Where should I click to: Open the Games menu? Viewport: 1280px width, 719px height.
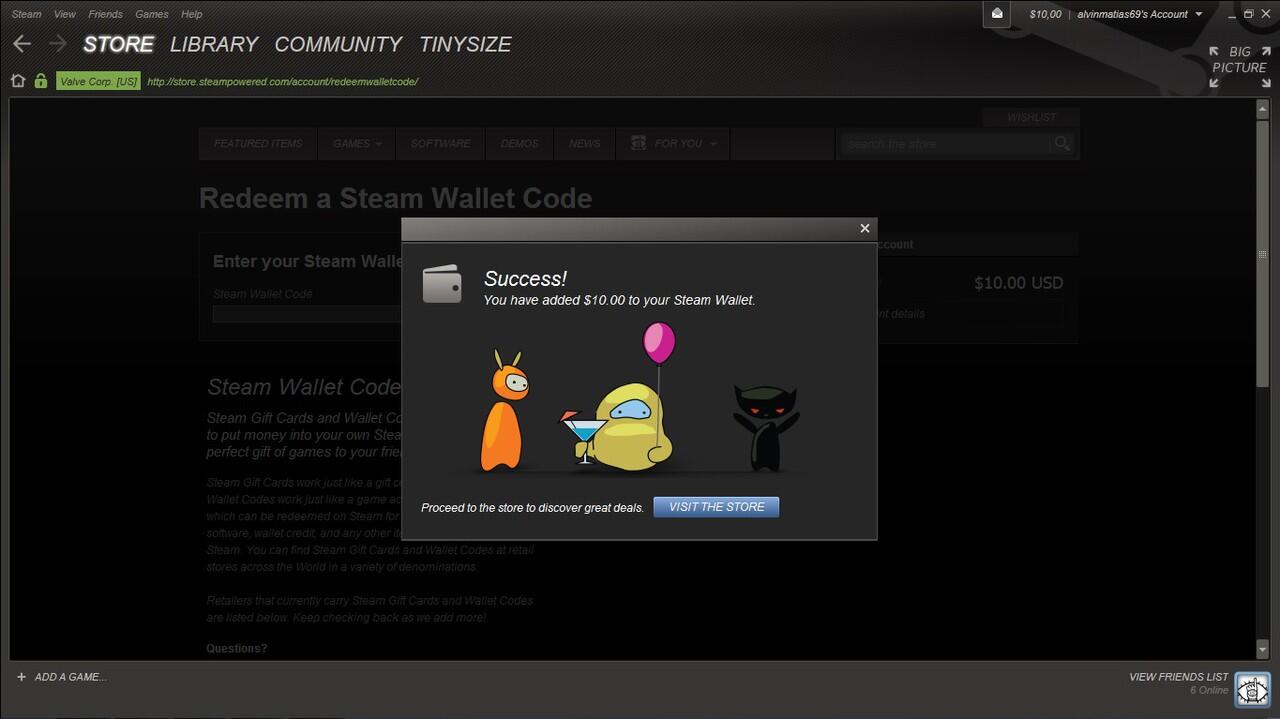(152, 14)
